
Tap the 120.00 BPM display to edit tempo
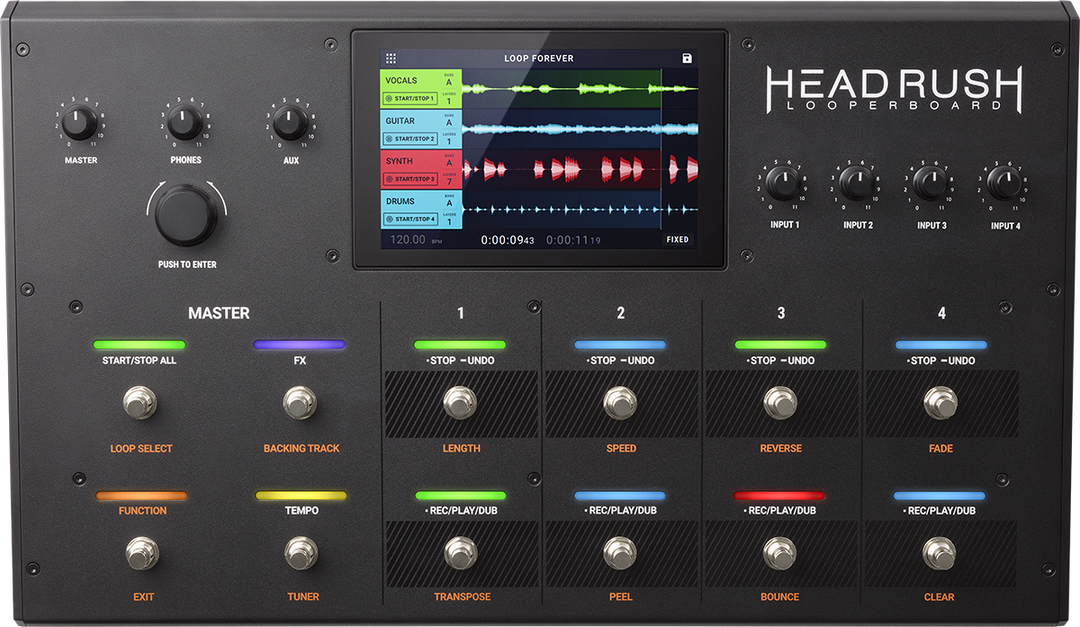pyautogui.click(x=408, y=239)
